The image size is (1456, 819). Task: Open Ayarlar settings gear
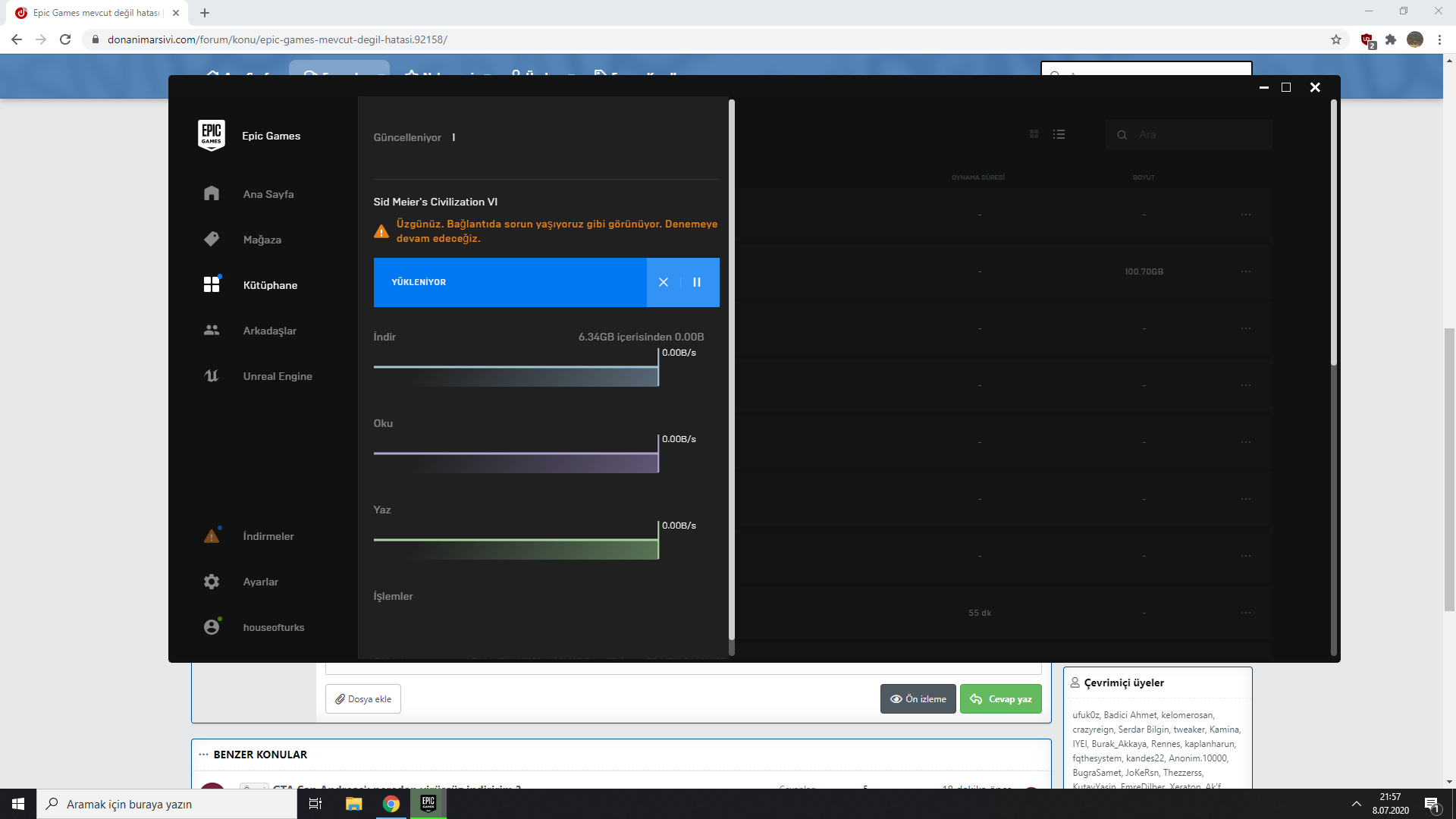pyautogui.click(x=212, y=582)
